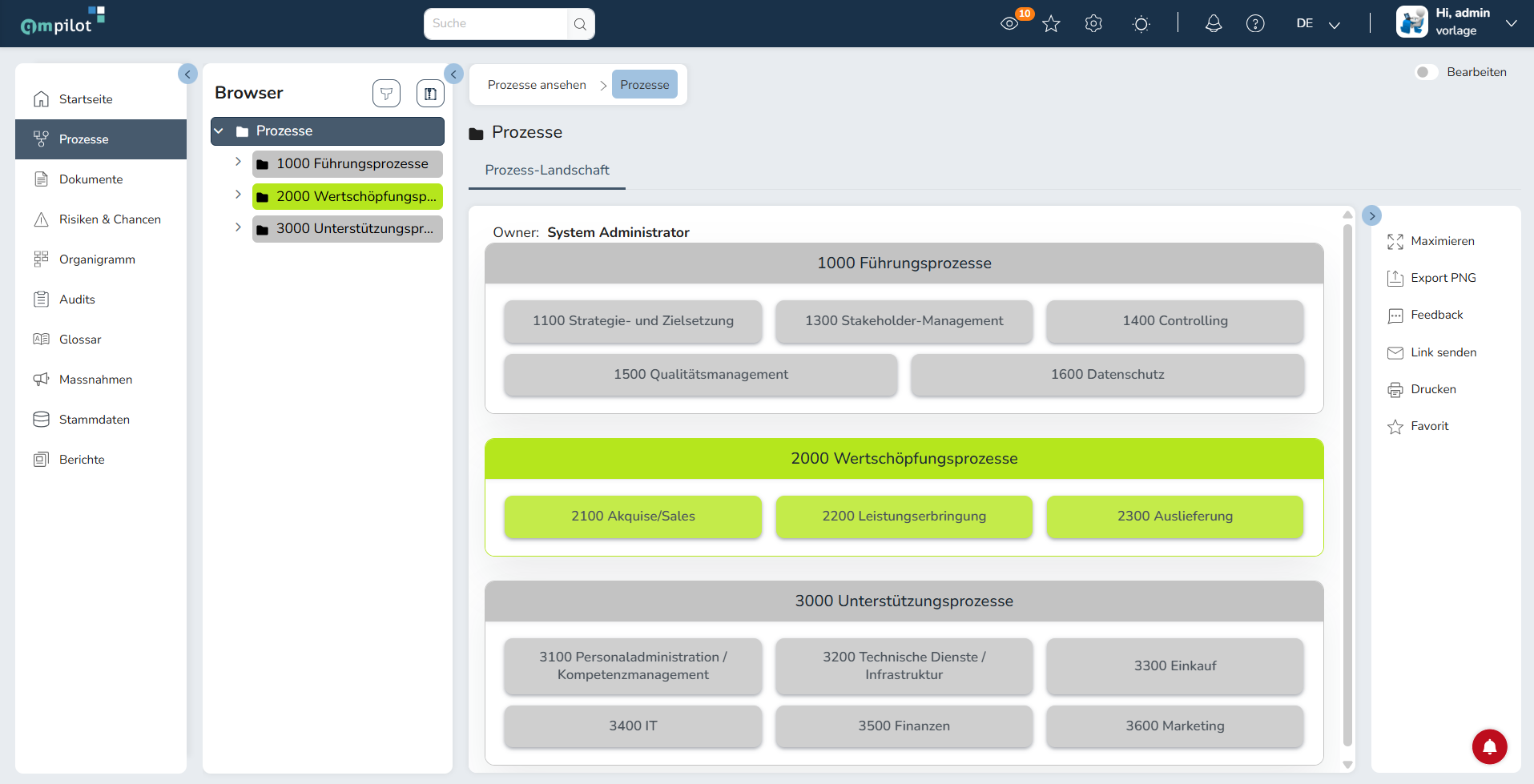
Task: Collapse the left navigation sidebar
Action: point(187,74)
